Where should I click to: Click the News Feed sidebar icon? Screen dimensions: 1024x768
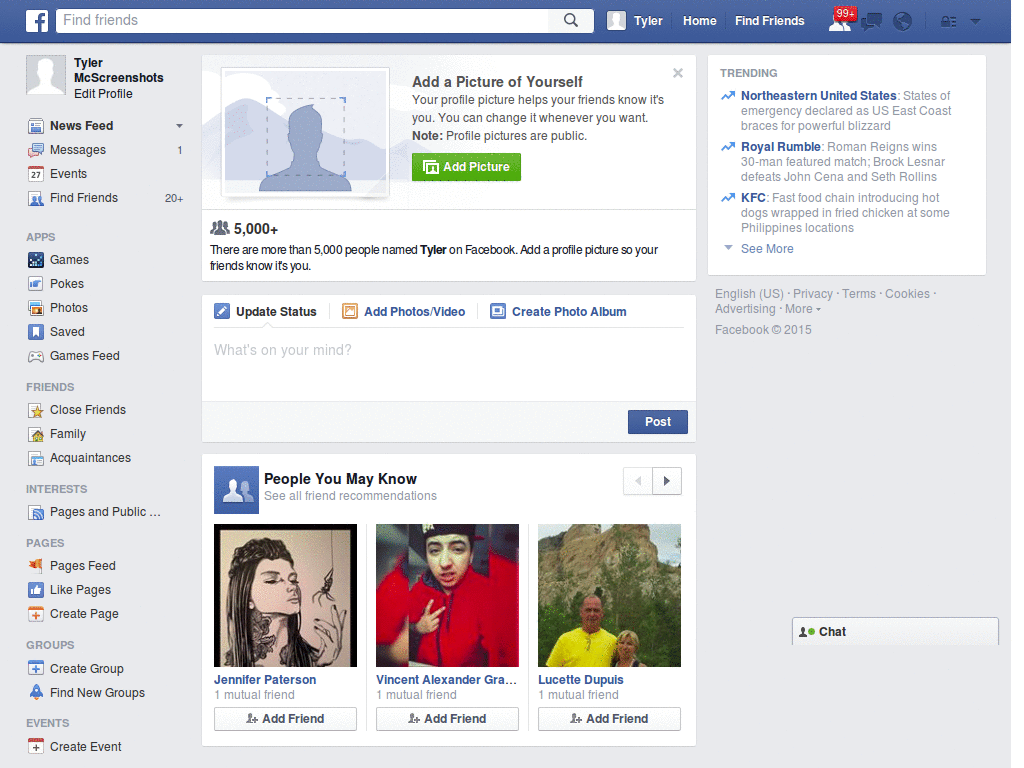(x=36, y=125)
